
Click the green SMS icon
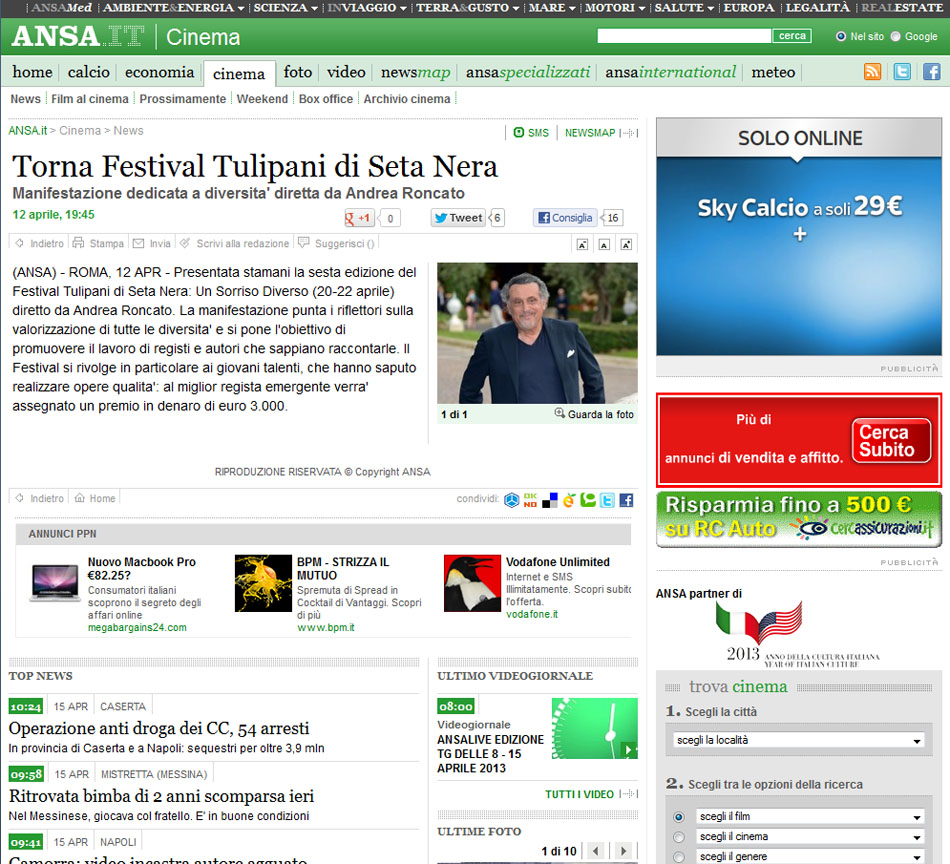coord(519,132)
